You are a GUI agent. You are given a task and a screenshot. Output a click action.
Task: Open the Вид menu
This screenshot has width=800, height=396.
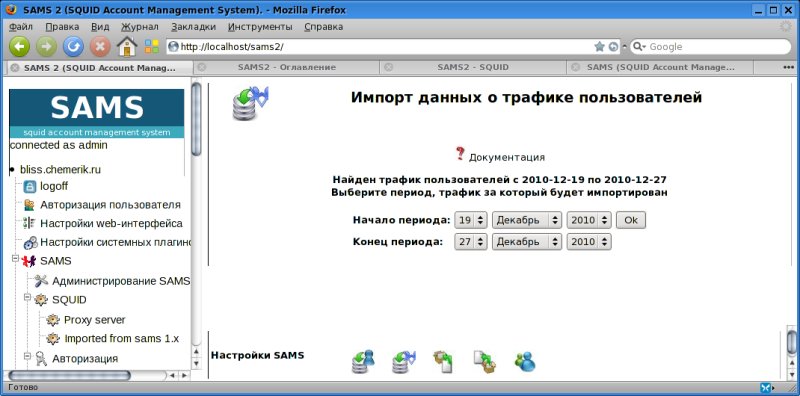(100, 27)
